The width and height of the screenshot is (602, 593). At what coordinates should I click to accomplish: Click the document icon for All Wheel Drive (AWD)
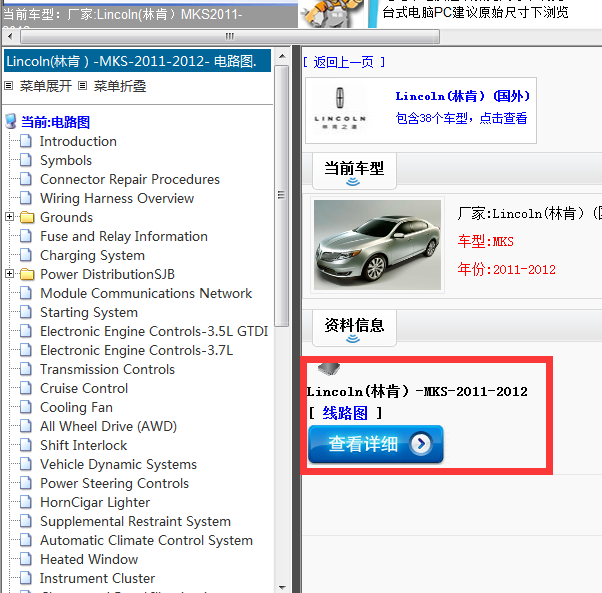pyautogui.click(x=26, y=426)
